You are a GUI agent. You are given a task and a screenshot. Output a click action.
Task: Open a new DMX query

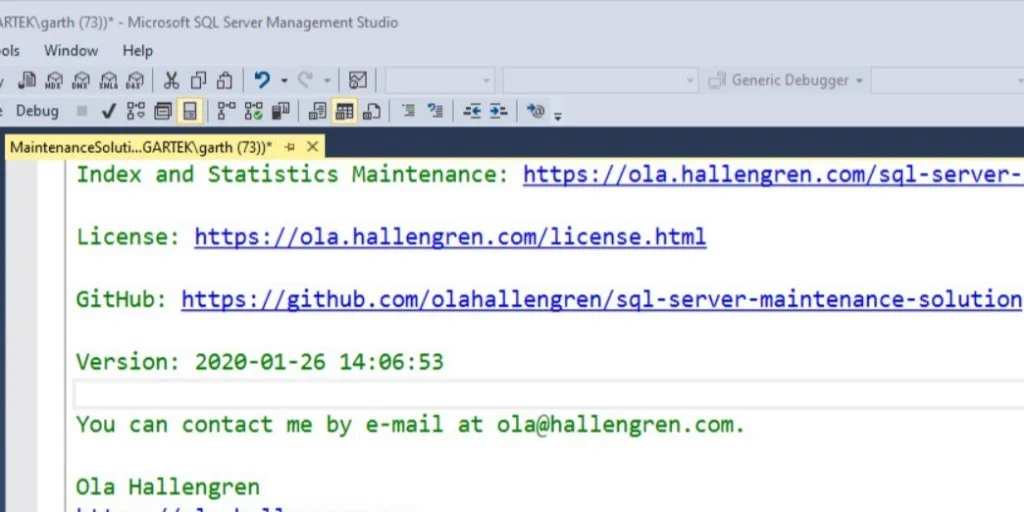(81, 80)
